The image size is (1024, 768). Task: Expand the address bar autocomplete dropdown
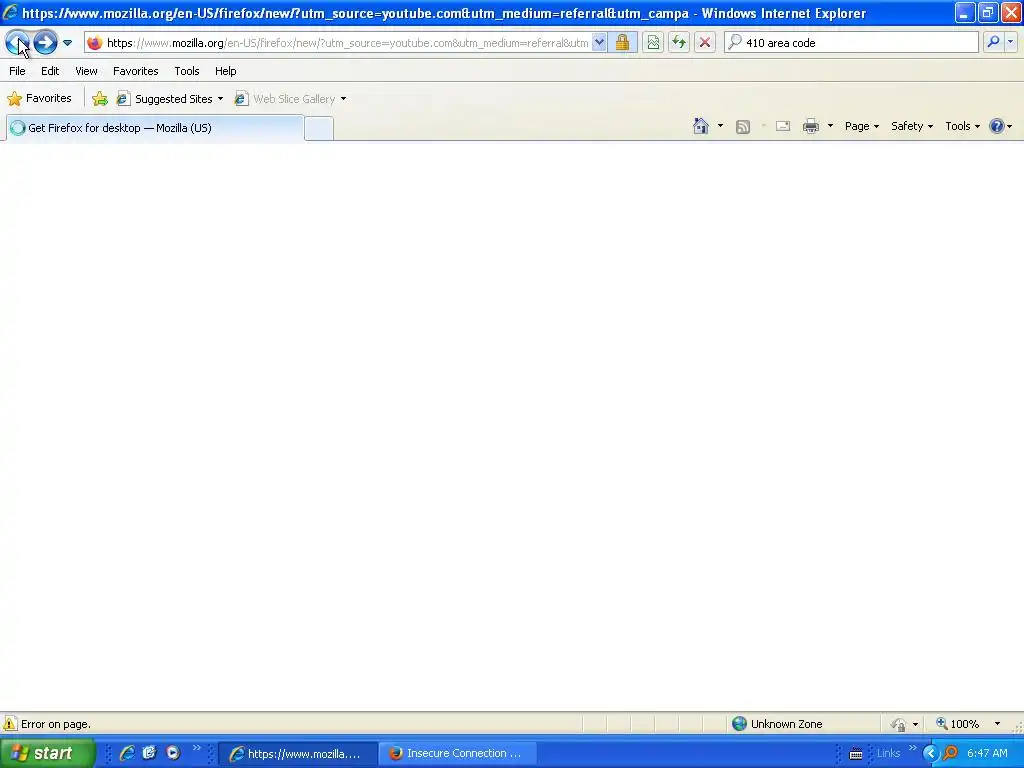(x=599, y=43)
